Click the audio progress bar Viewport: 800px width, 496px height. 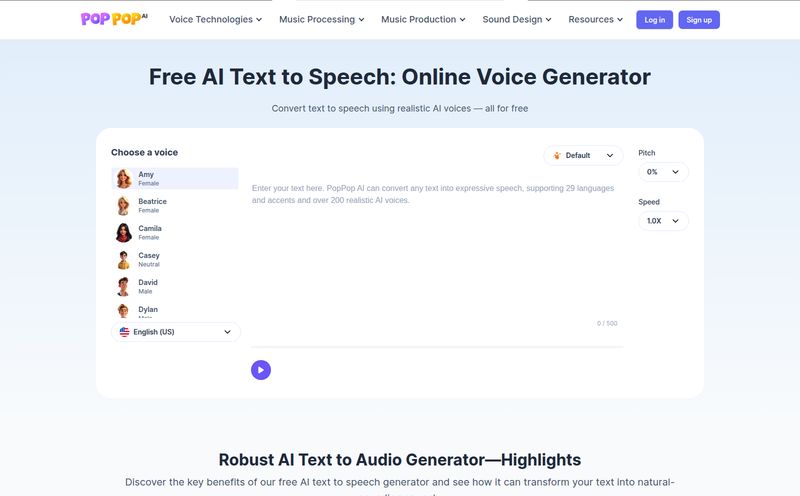pyautogui.click(x=437, y=347)
